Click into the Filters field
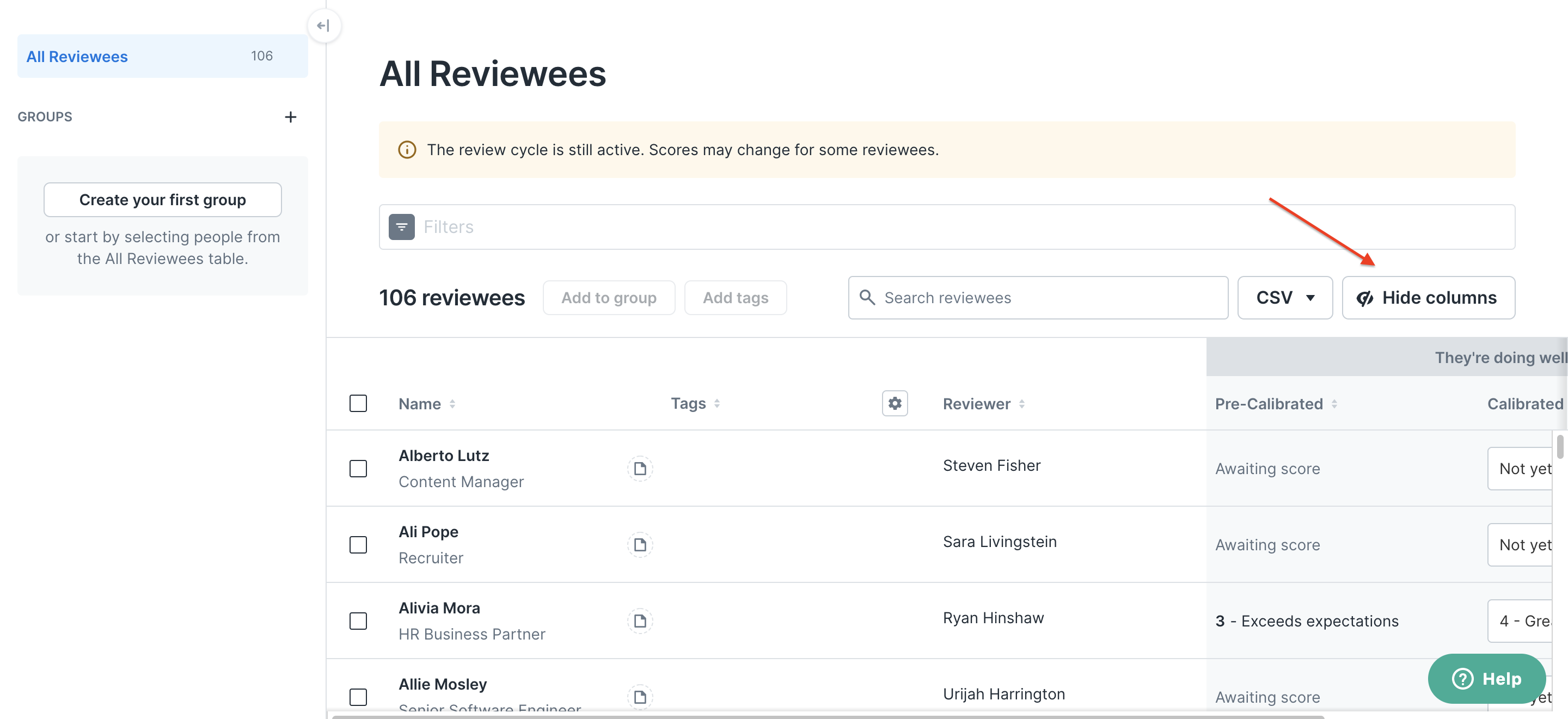This screenshot has width=1568, height=719. pos(947,227)
